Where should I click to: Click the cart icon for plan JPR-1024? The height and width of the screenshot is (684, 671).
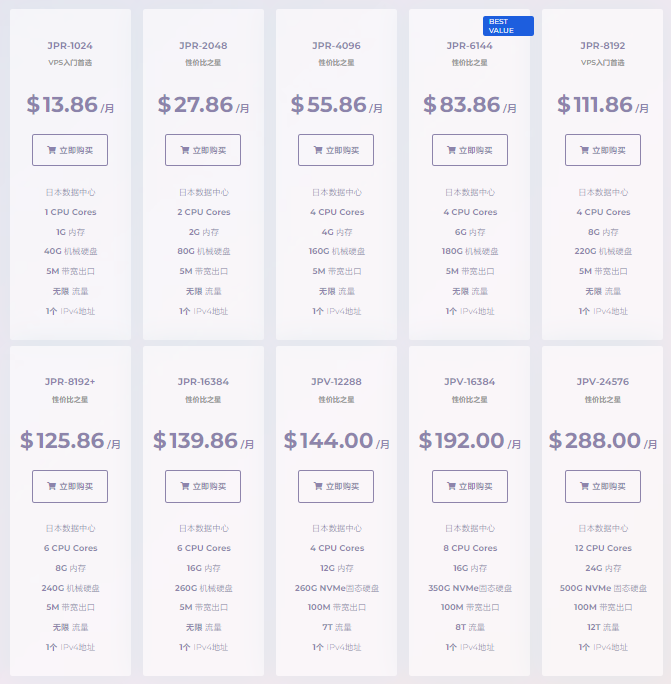(x=51, y=150)
